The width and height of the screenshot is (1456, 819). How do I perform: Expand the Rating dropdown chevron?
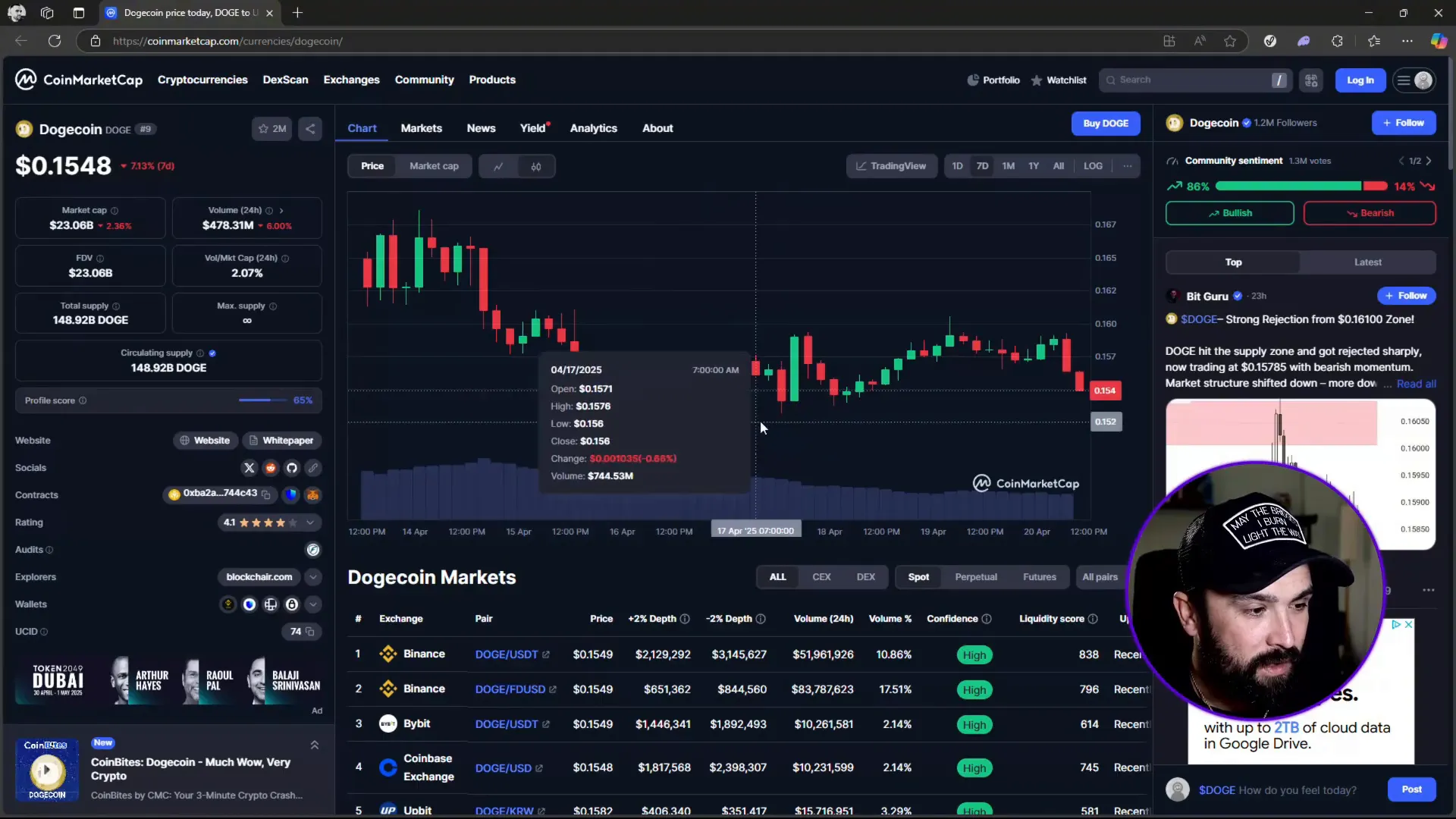tap(310, 522)
